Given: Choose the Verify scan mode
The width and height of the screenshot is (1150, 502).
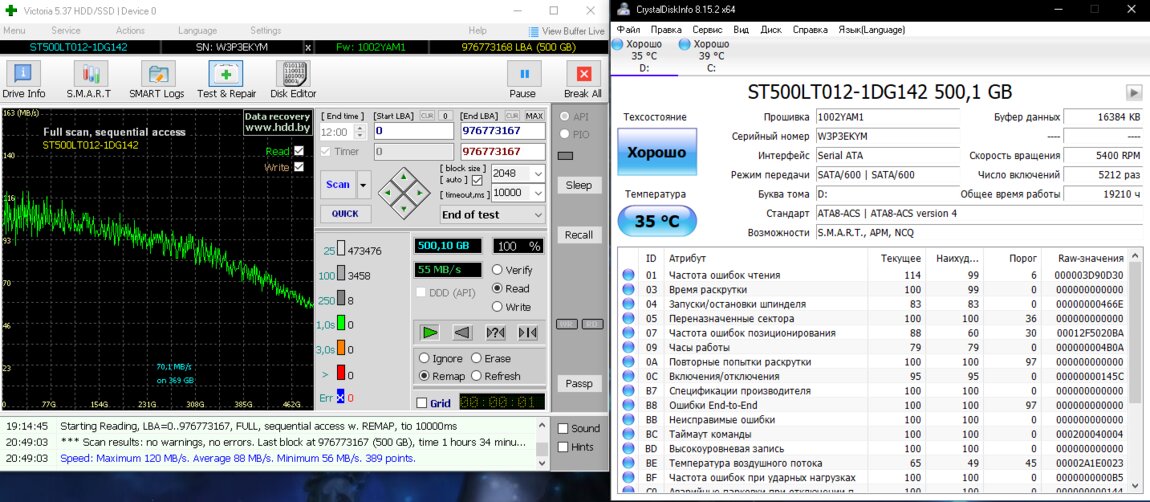Looking at the screenshot, I should click(497, 270).
